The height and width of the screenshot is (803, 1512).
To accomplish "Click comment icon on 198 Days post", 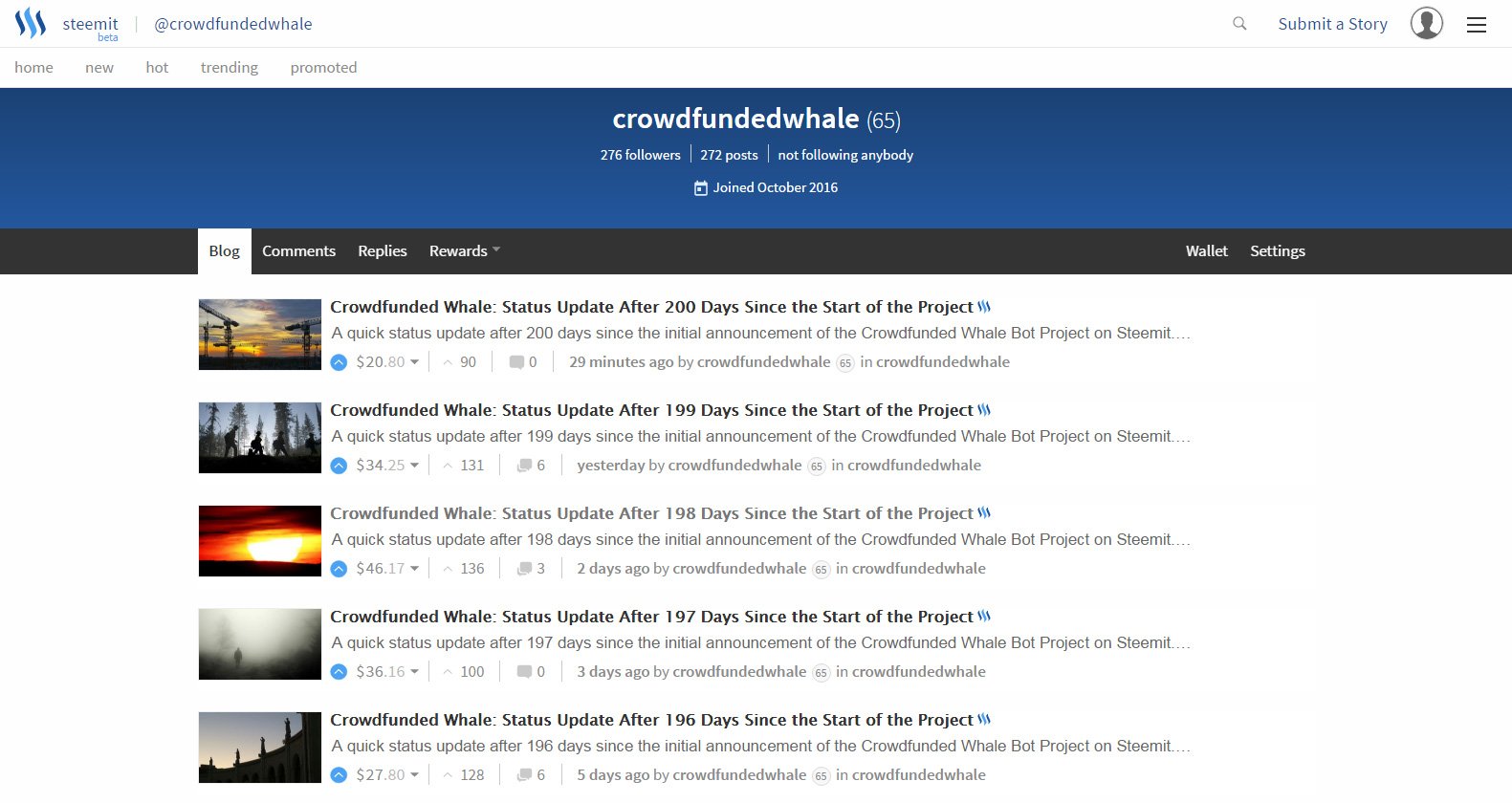I will [x=524, y=569].
